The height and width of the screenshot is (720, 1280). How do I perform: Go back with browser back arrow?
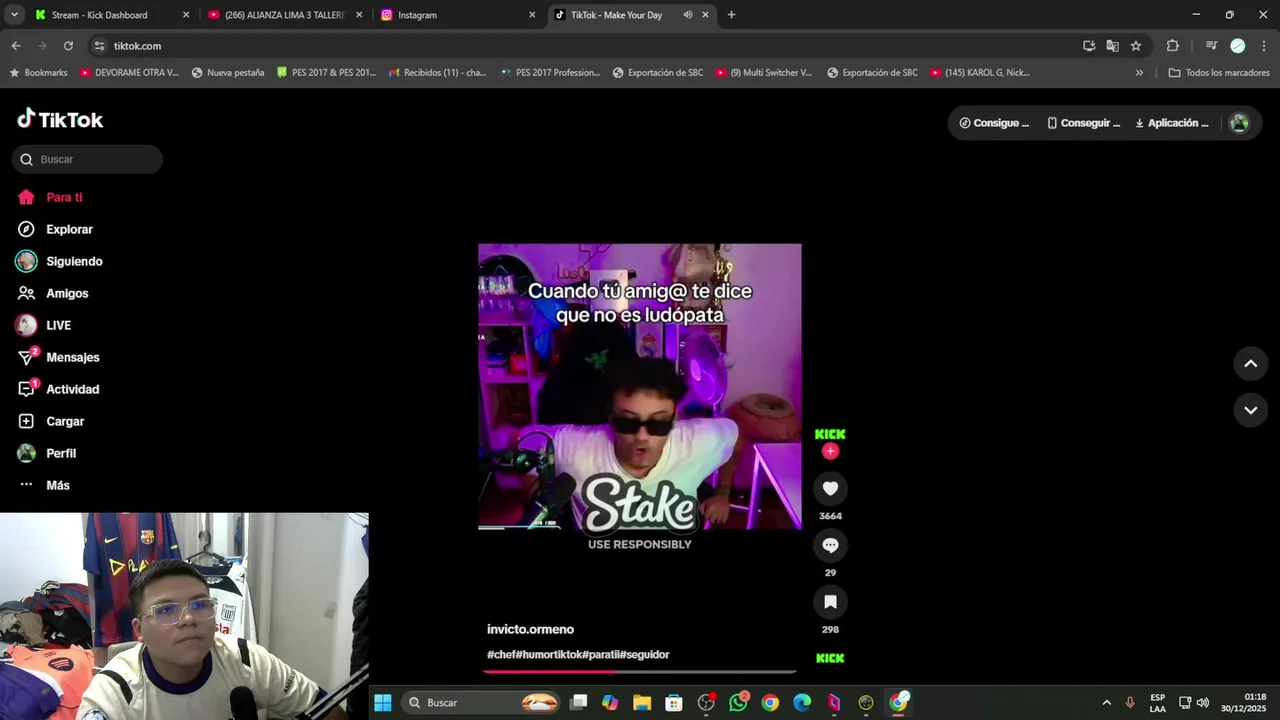point(16,46)
